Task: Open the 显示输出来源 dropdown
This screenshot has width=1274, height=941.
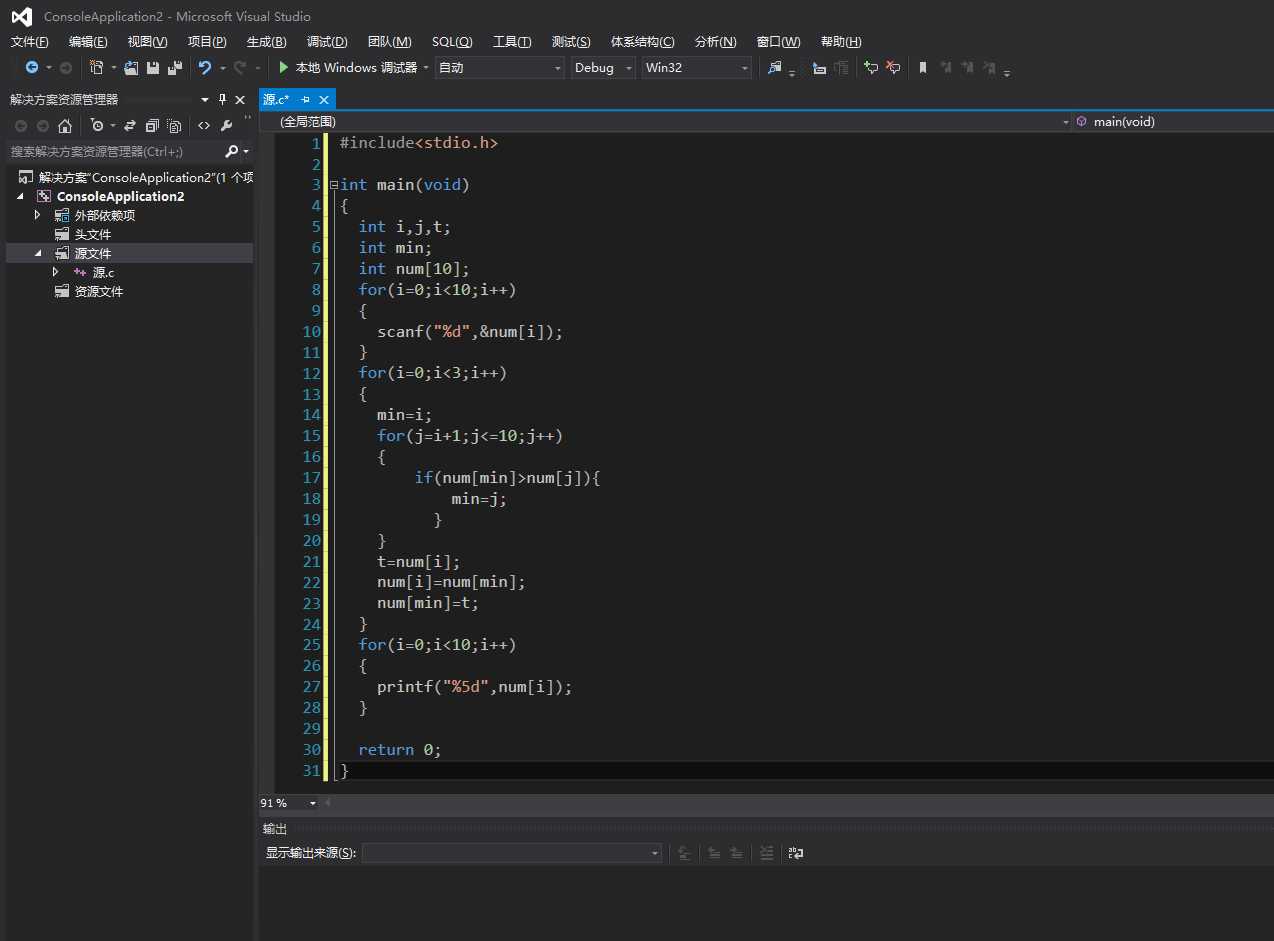Action: tap(512, 853)
